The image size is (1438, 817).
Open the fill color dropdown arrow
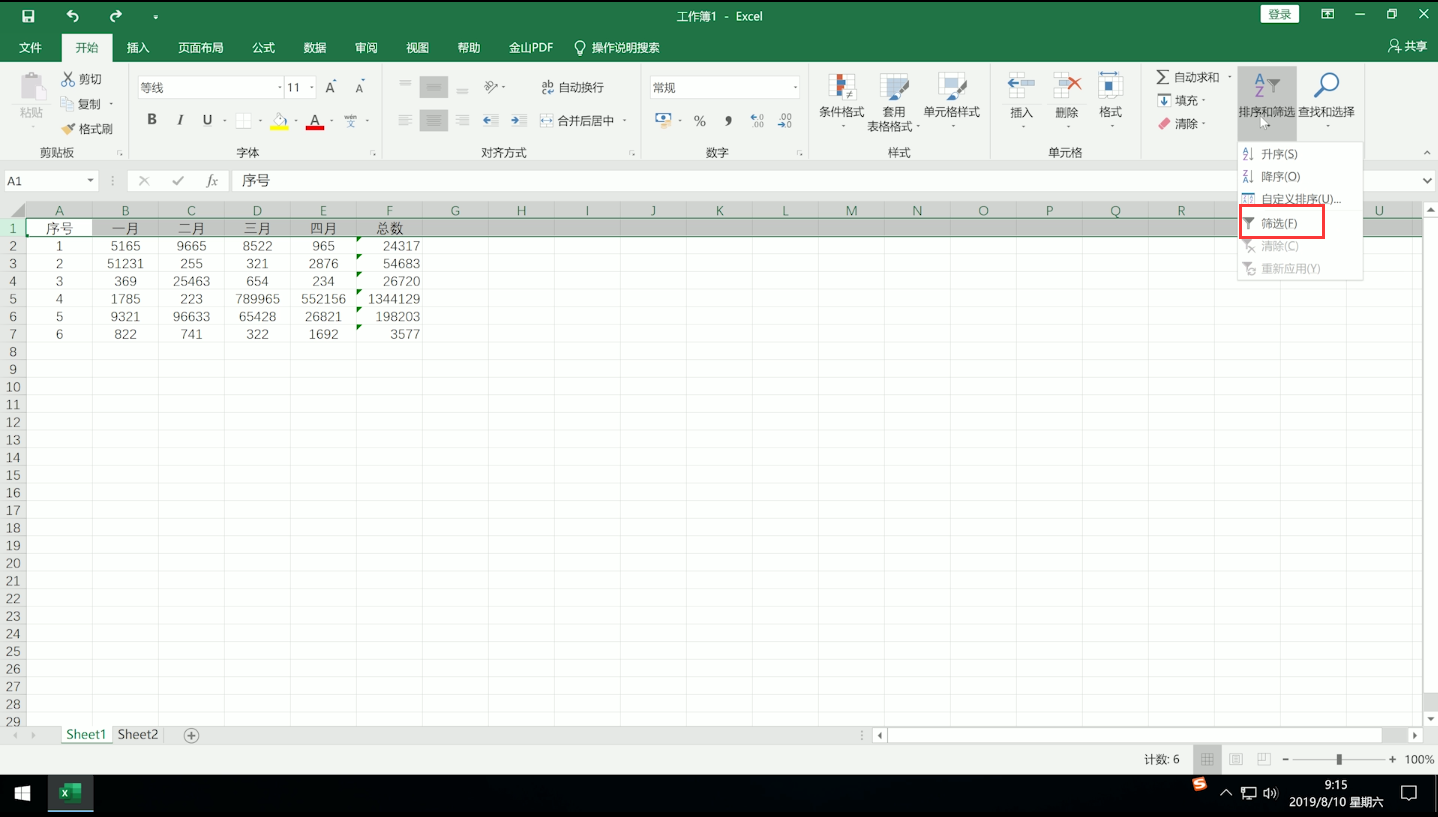coord(296,121)
